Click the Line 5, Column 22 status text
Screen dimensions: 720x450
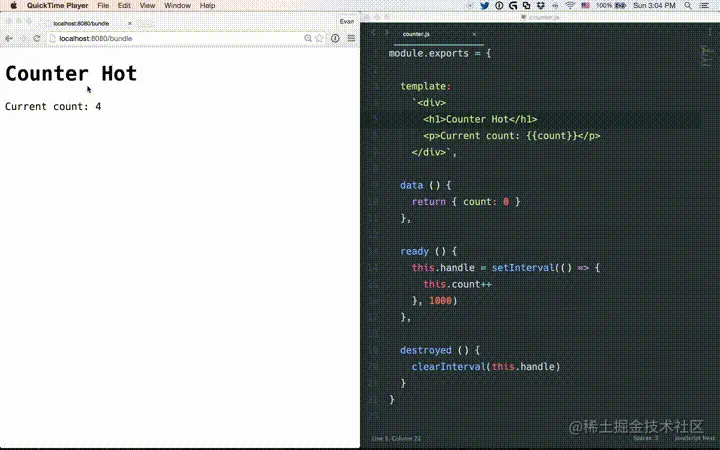396,439
